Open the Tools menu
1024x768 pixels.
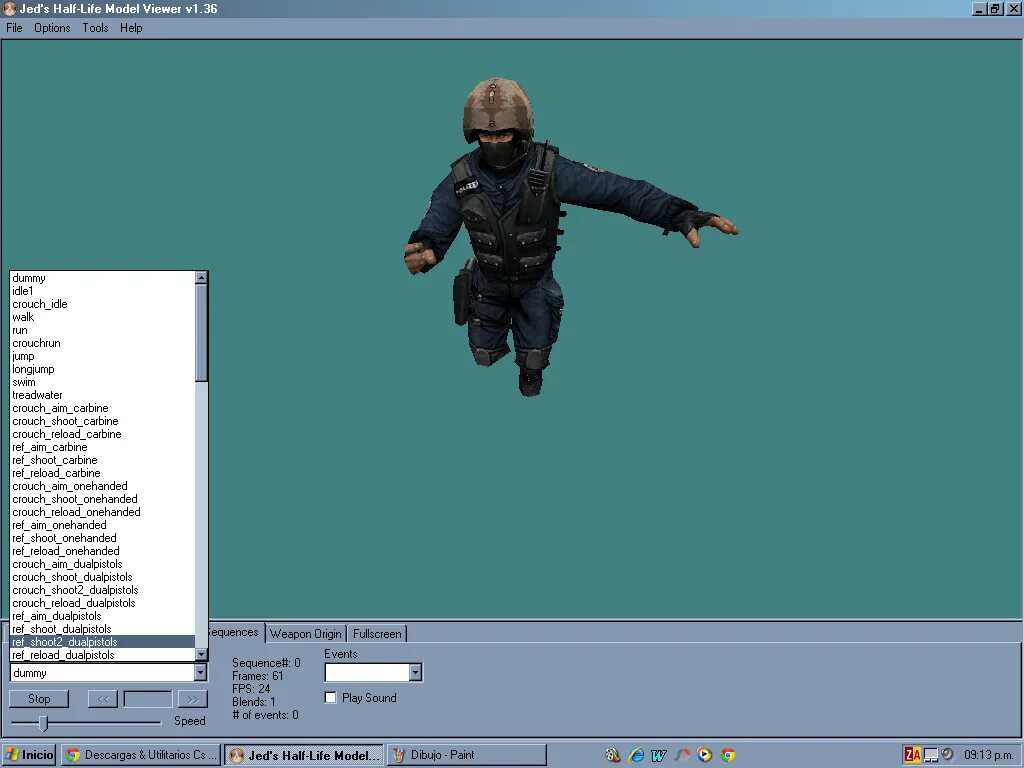pos(95,28)
